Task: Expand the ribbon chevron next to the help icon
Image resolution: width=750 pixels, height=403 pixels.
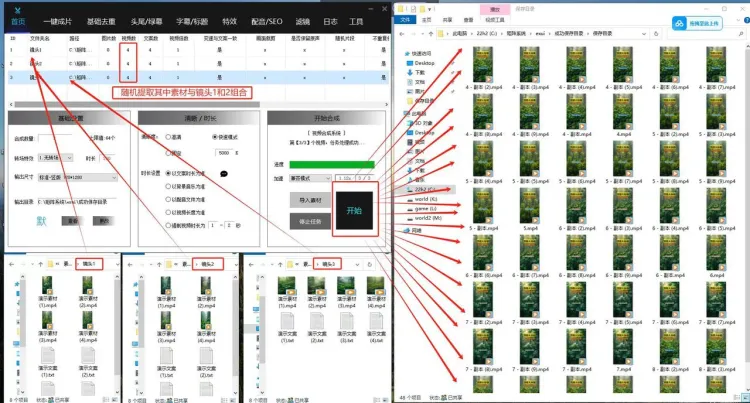Action: pos(738,20)
